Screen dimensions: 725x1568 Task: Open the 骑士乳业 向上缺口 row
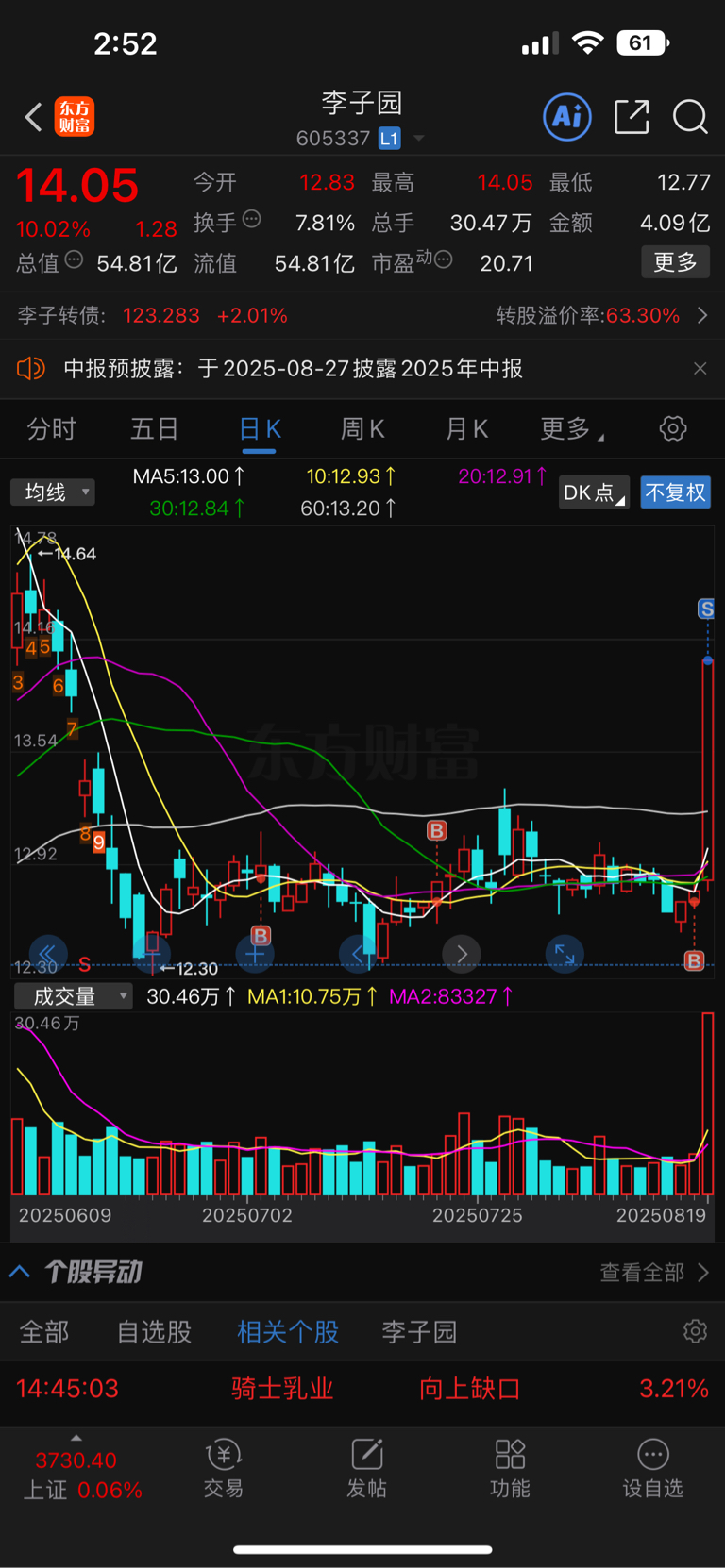(x=362, y=1389)
